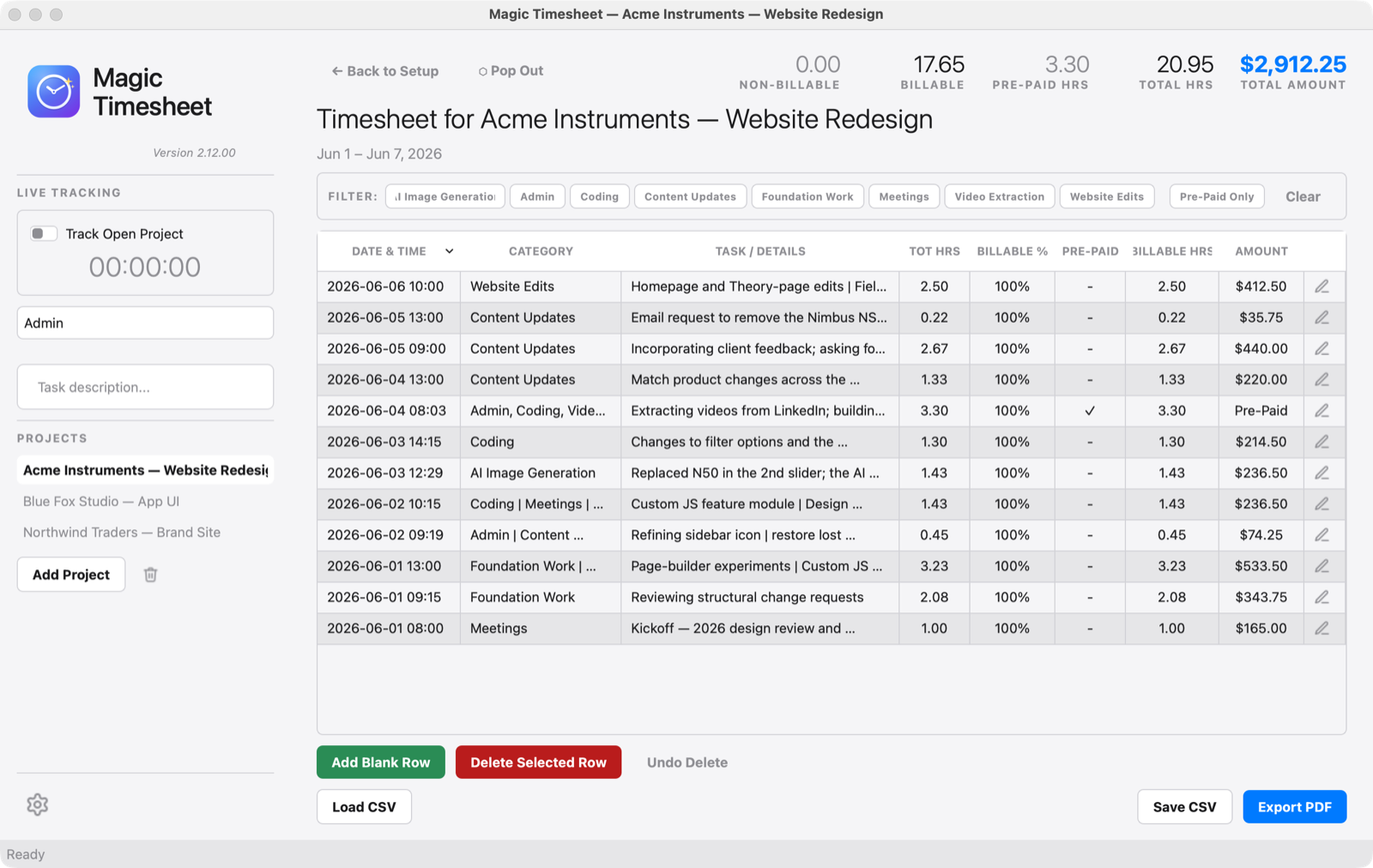Click pencil icon on the $74.25 row
The image size is (1373, 868).
coord(1322,534)
